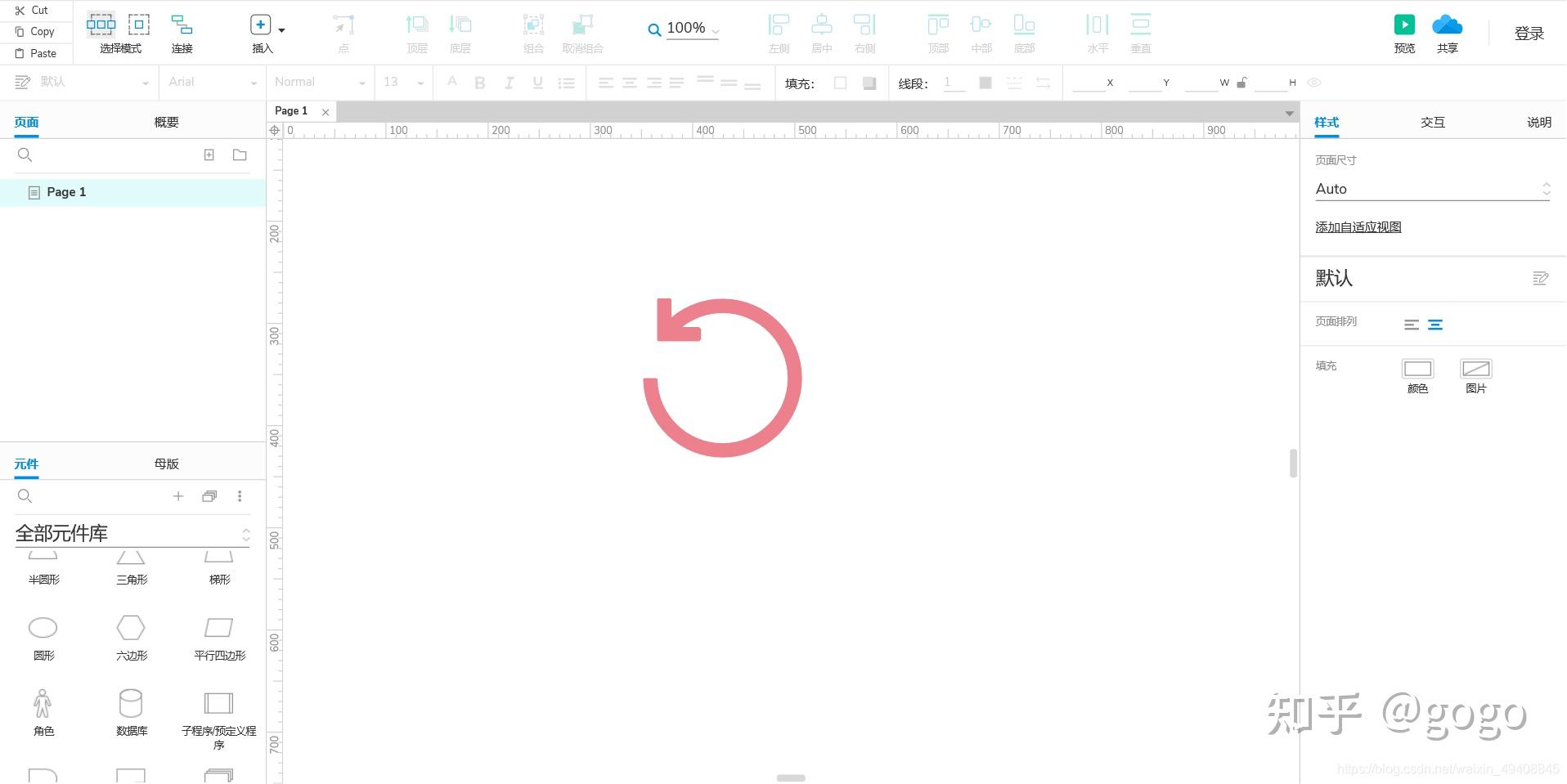Image resolution: width=1567 pixels, height=784 pixels.
Task: Align center with 居中 icon
Action: [x=822, y=25]
